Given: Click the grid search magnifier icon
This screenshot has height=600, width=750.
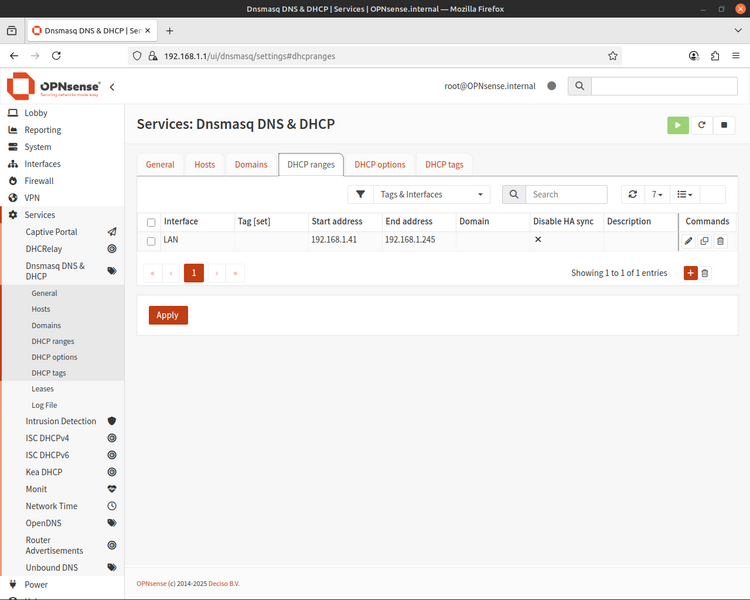Looking at the screenshot, I should tap(514, 194).
